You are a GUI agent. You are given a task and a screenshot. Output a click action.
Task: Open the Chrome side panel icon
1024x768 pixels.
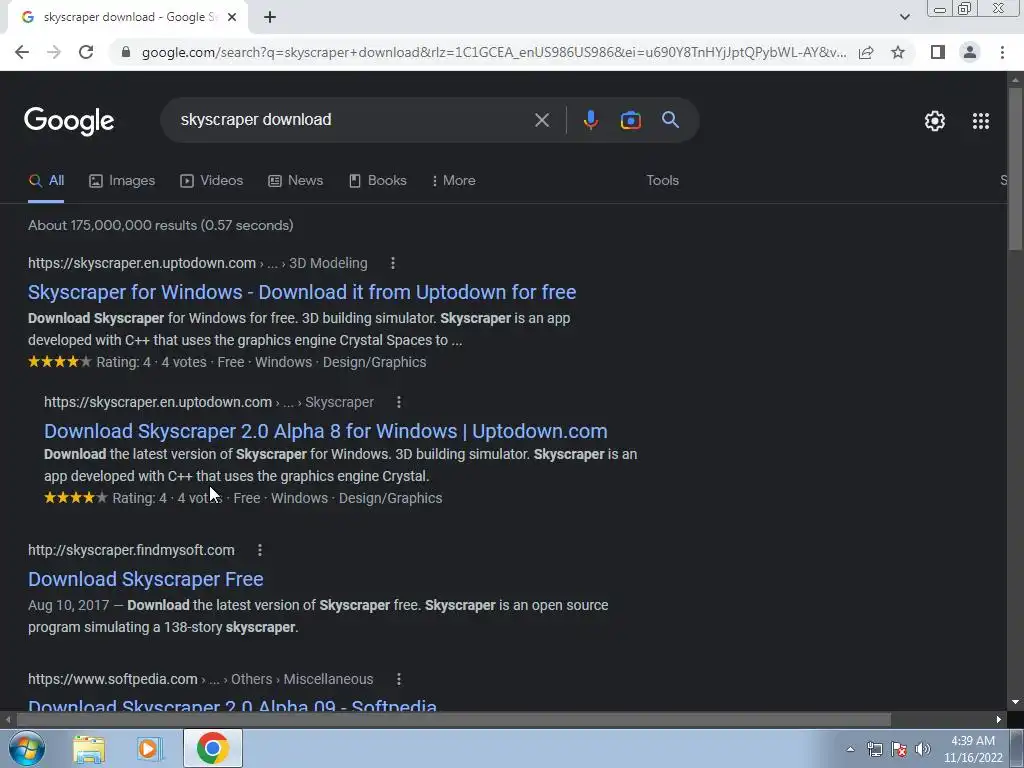point(938,52)
